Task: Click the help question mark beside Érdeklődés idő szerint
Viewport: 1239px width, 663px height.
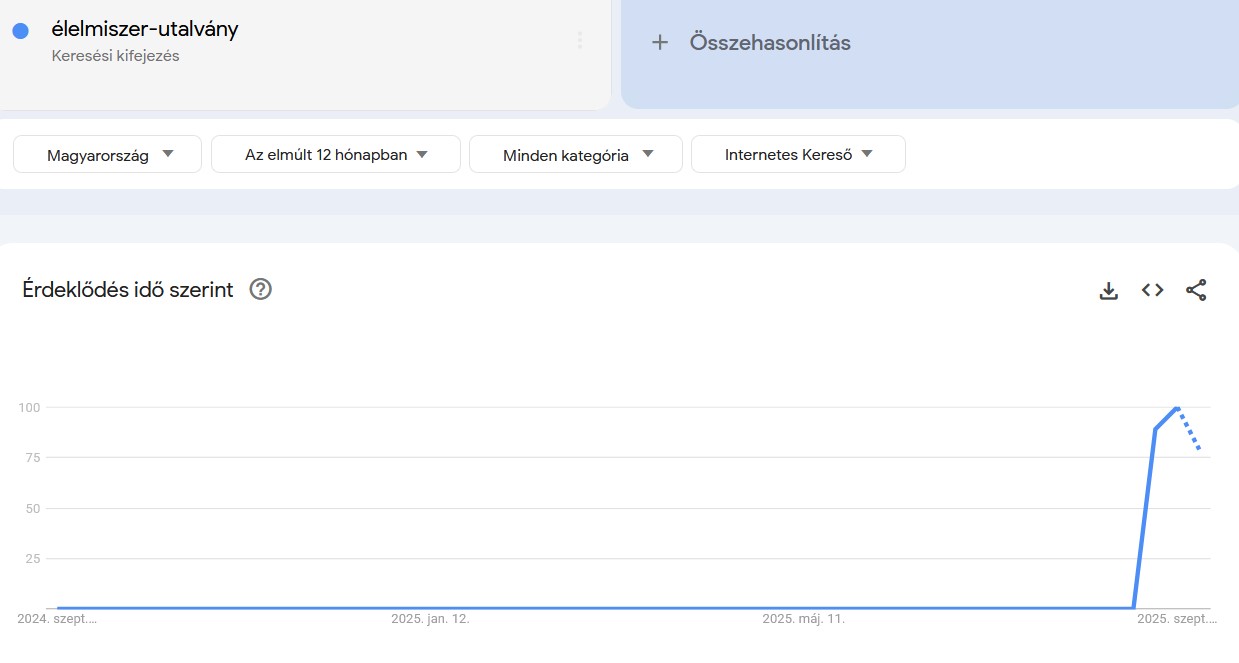Action: pyautogui.click(x=259, y=289)
